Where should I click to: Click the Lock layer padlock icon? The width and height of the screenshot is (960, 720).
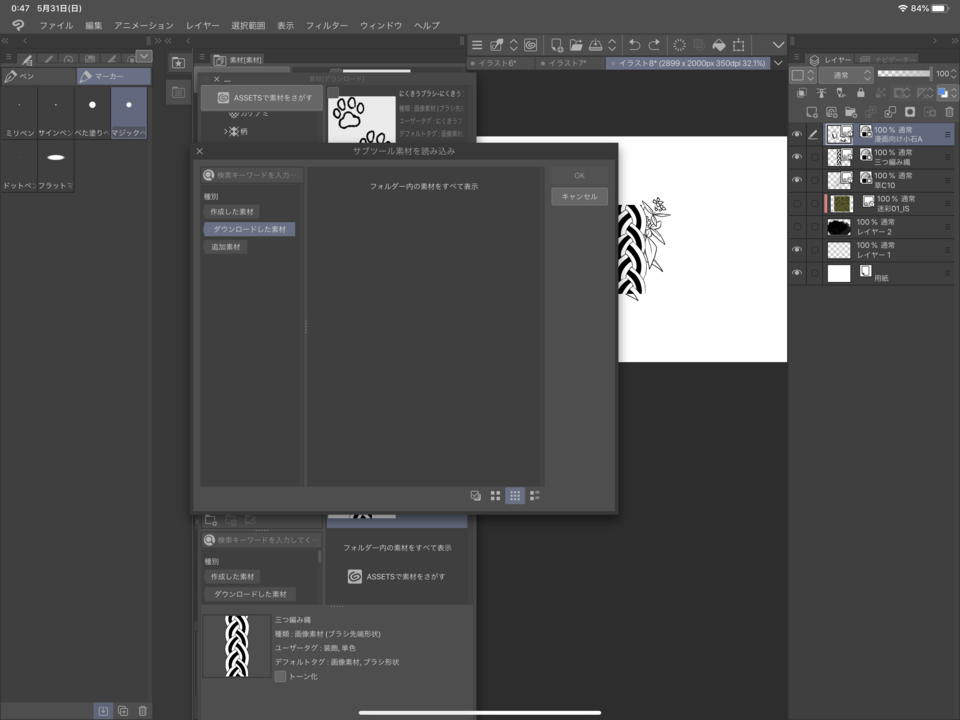(860, 93)
